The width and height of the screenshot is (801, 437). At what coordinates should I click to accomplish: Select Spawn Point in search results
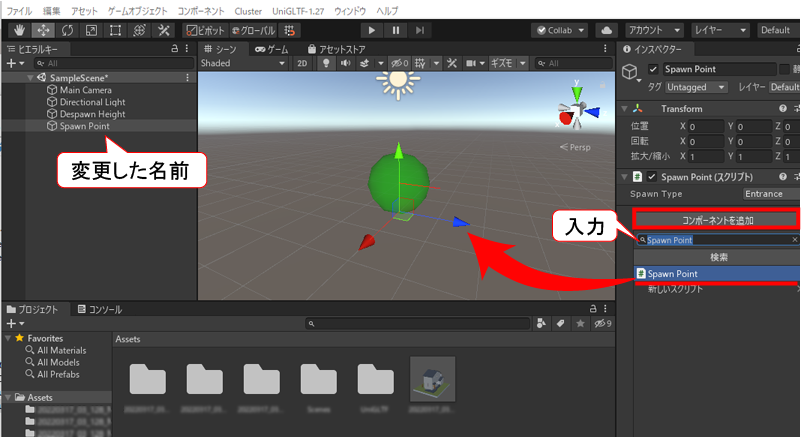(x=717, y=274)
